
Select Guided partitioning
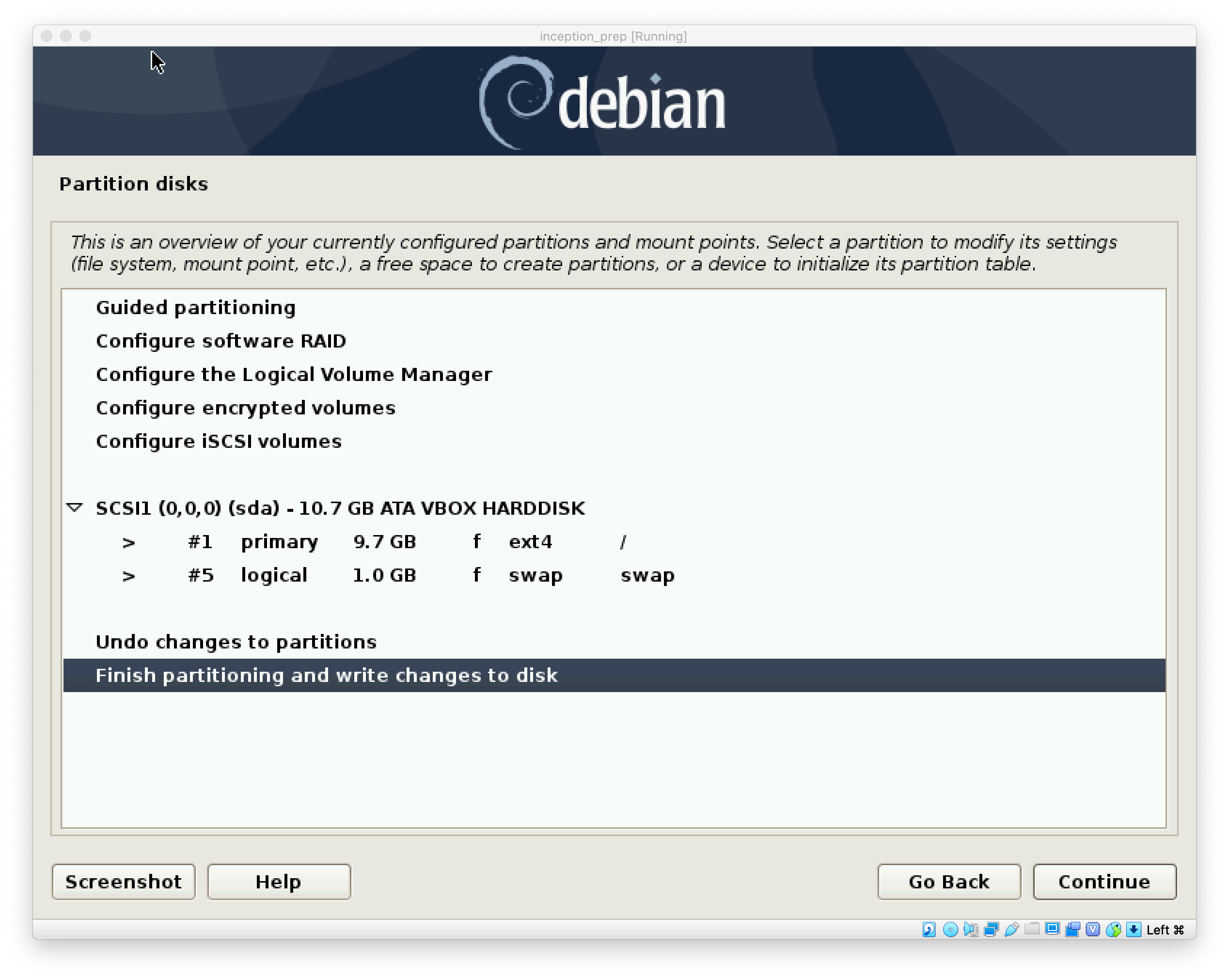coord(614,308)
